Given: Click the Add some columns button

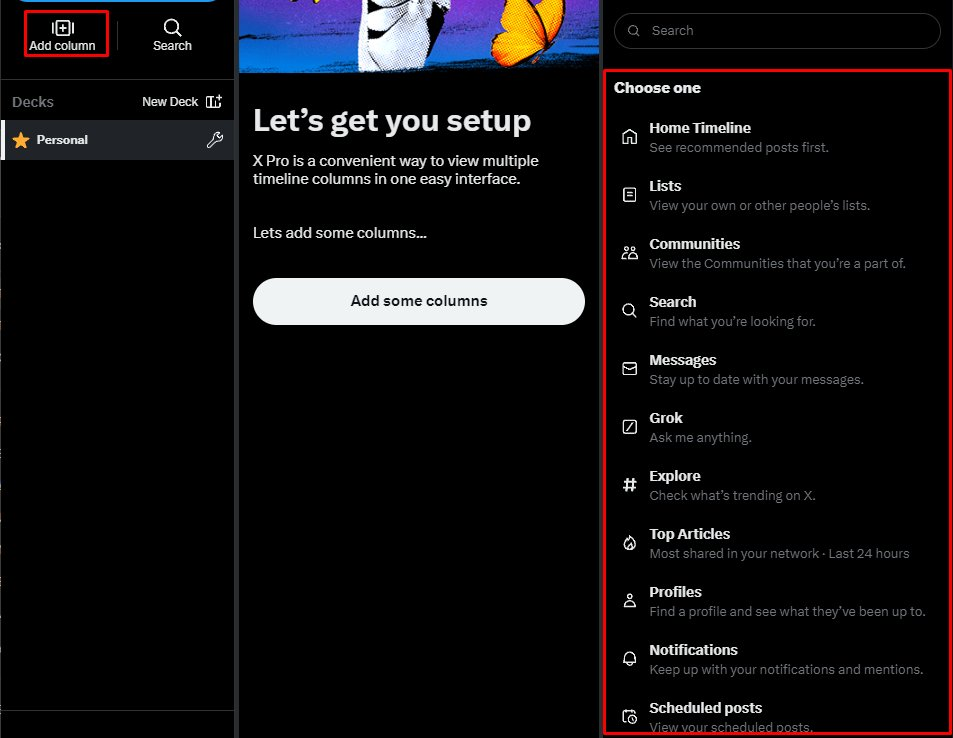Looking at the screenshot, I should coord(419,301).
